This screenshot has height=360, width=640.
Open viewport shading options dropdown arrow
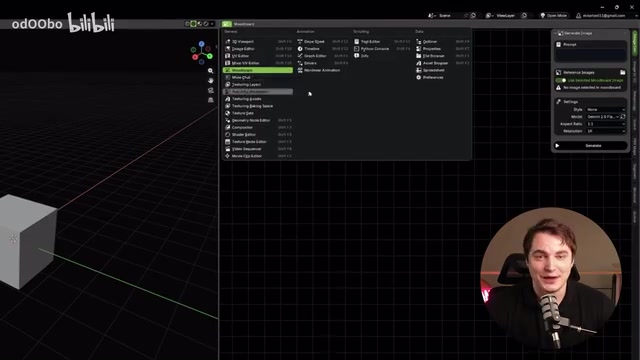pos(212,24)
